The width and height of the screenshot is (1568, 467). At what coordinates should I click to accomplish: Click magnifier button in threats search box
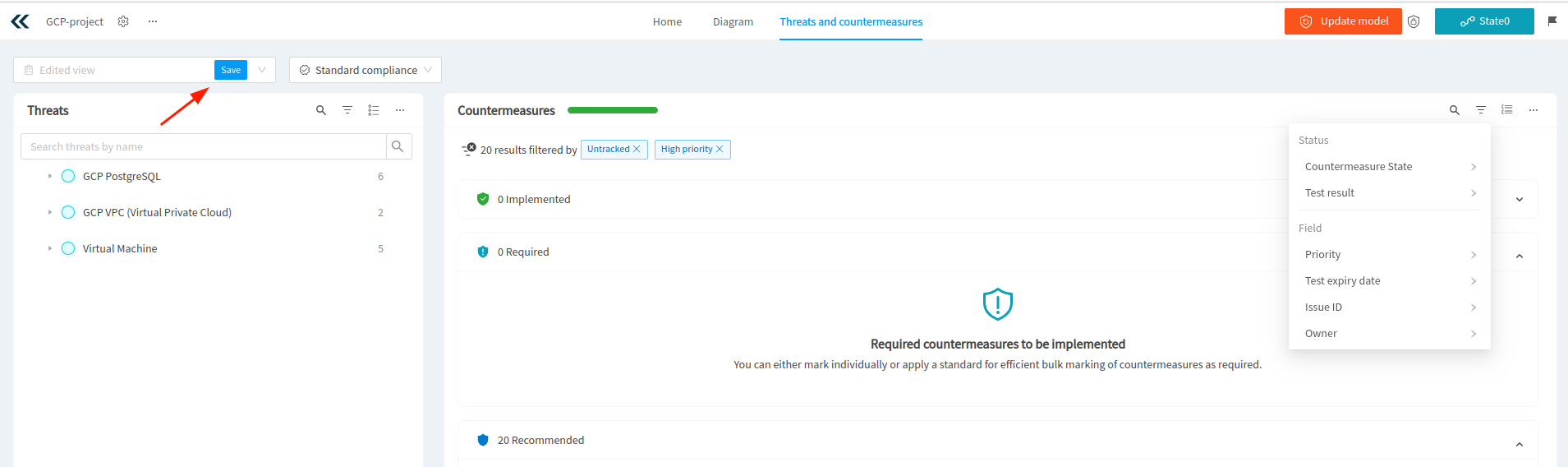click(x=398, y=146)
